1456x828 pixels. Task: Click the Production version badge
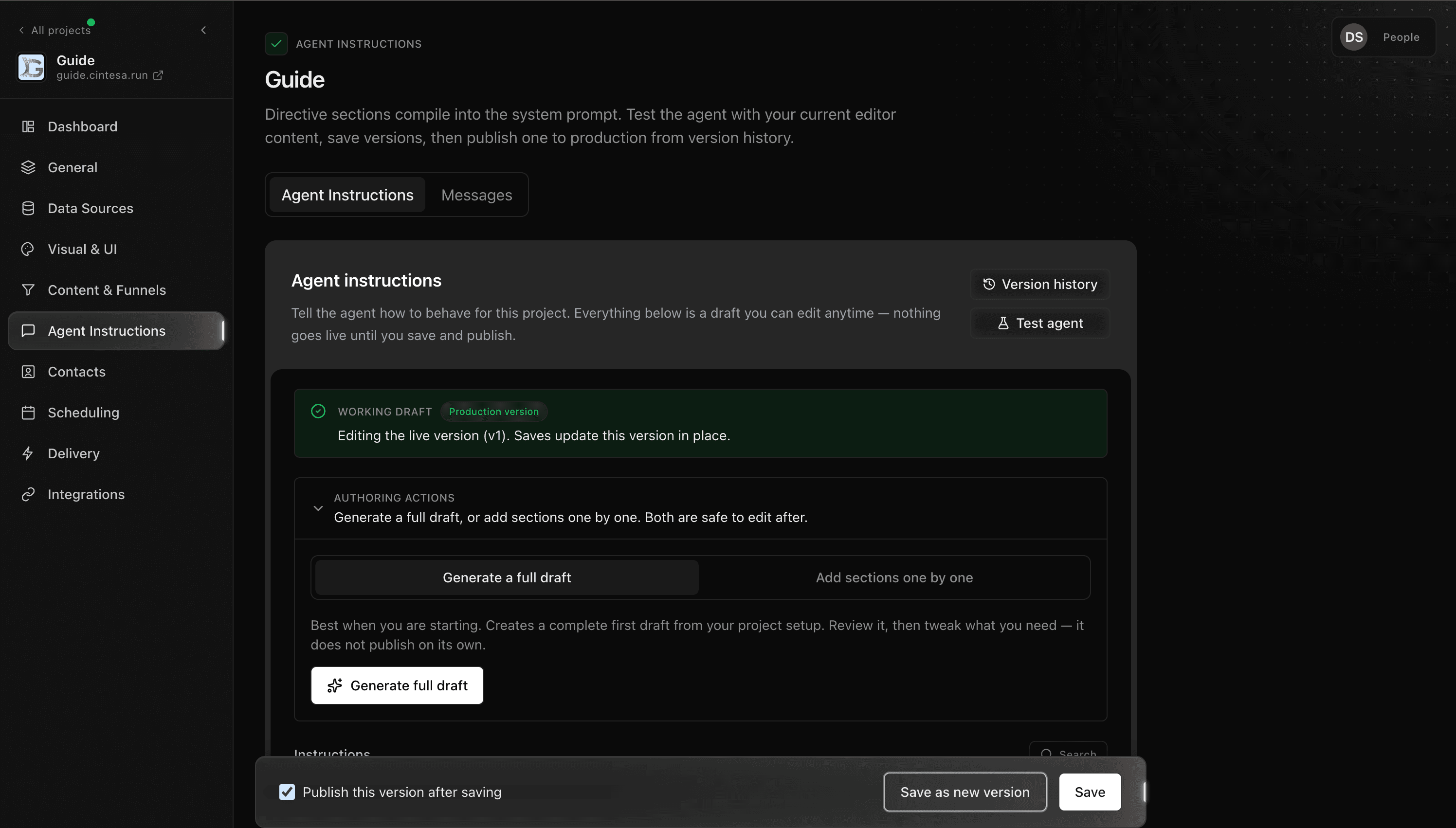[x=493, y=411]
